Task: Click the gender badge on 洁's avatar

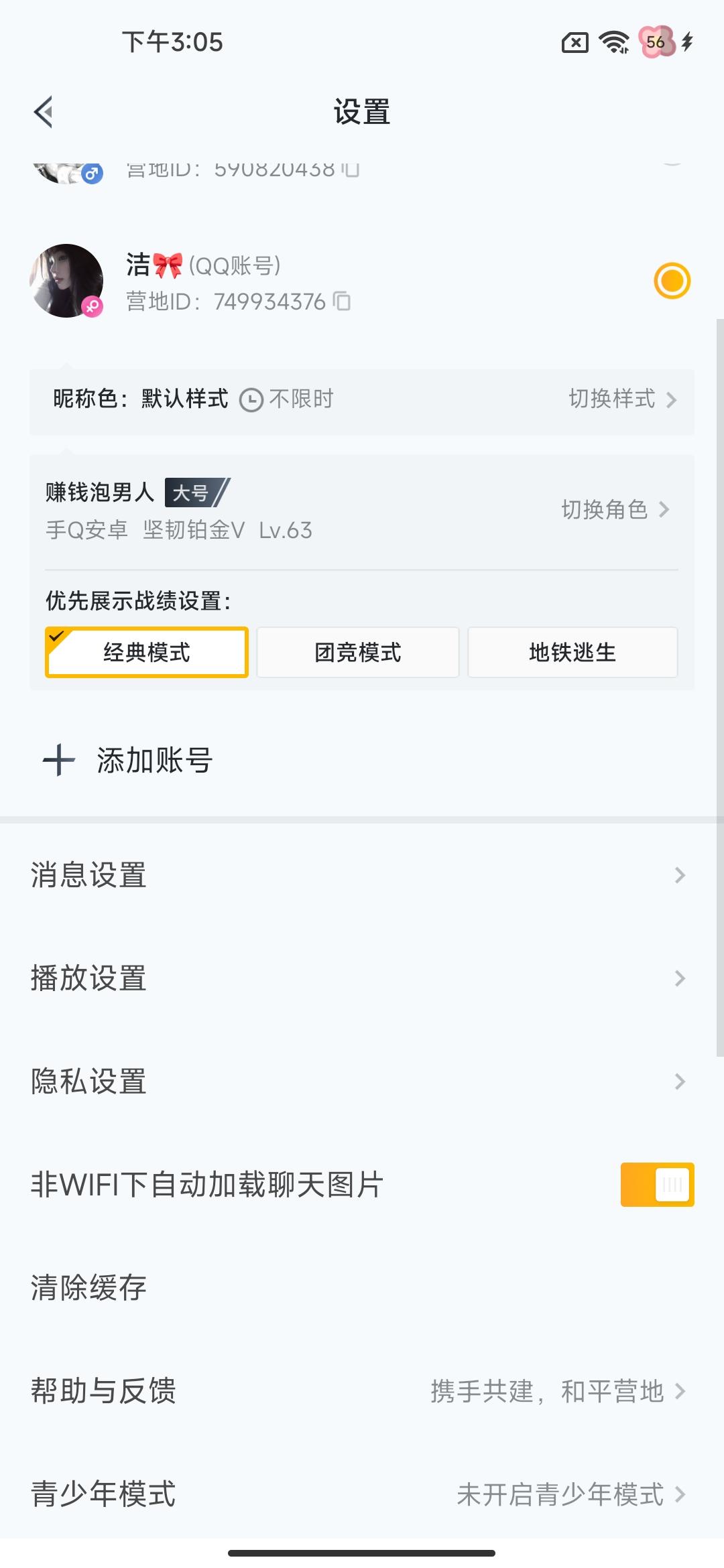Action: point(92,305)
